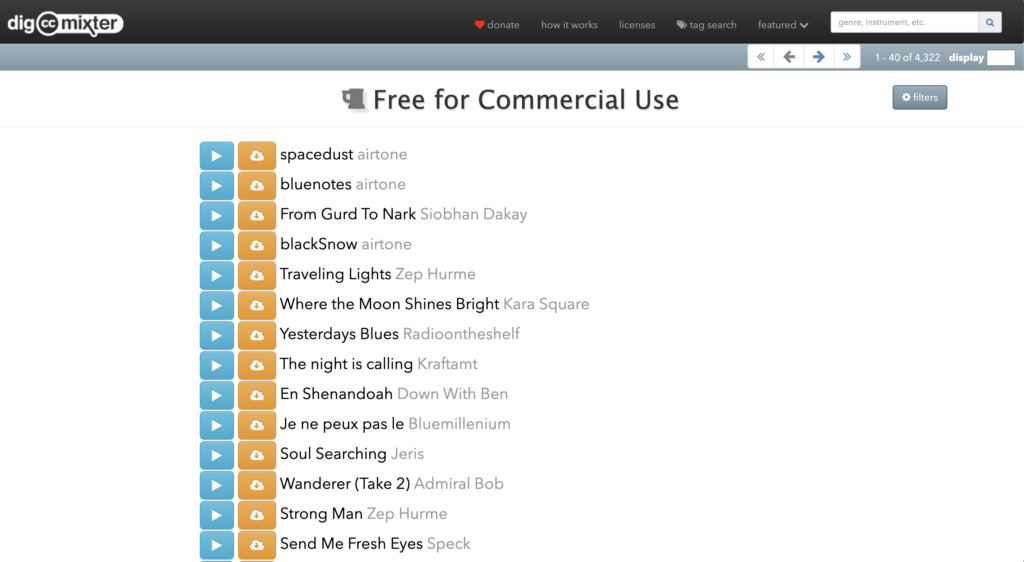
Task: Open the how it works page
Action: click(569, 25)
